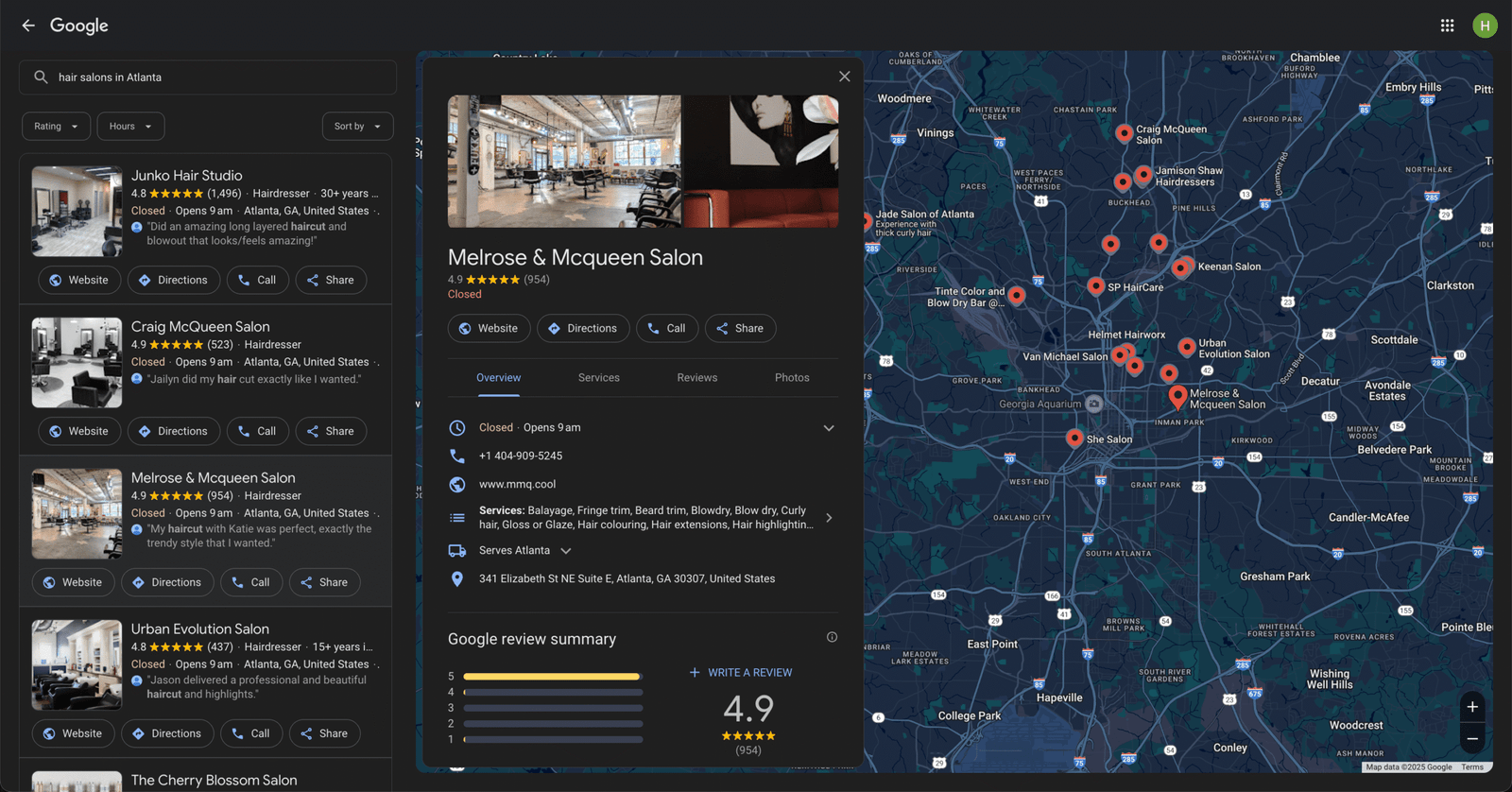Open Junko Hair Studio listing thumbnail
The image size is (1512, 792).
(x=77, y=212)
